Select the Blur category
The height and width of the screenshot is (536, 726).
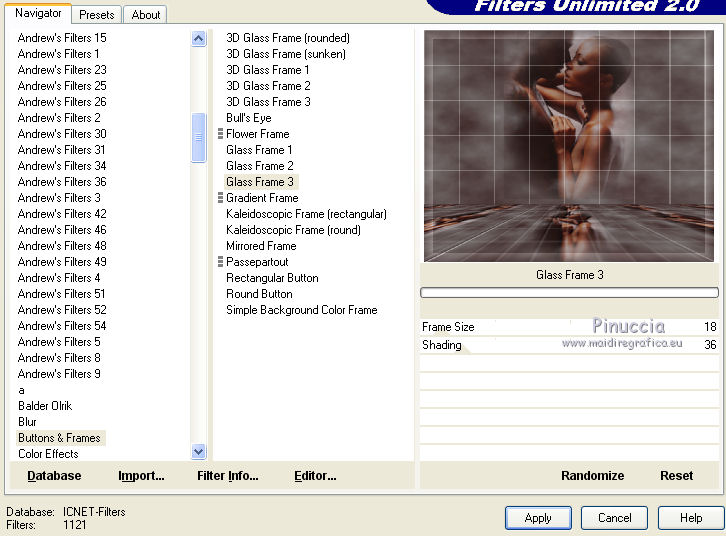point(27,422)
